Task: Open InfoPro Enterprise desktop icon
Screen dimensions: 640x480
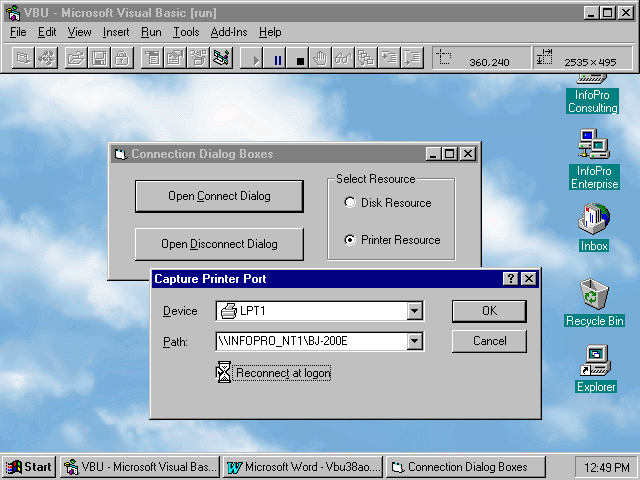Action: click(594, 146)
